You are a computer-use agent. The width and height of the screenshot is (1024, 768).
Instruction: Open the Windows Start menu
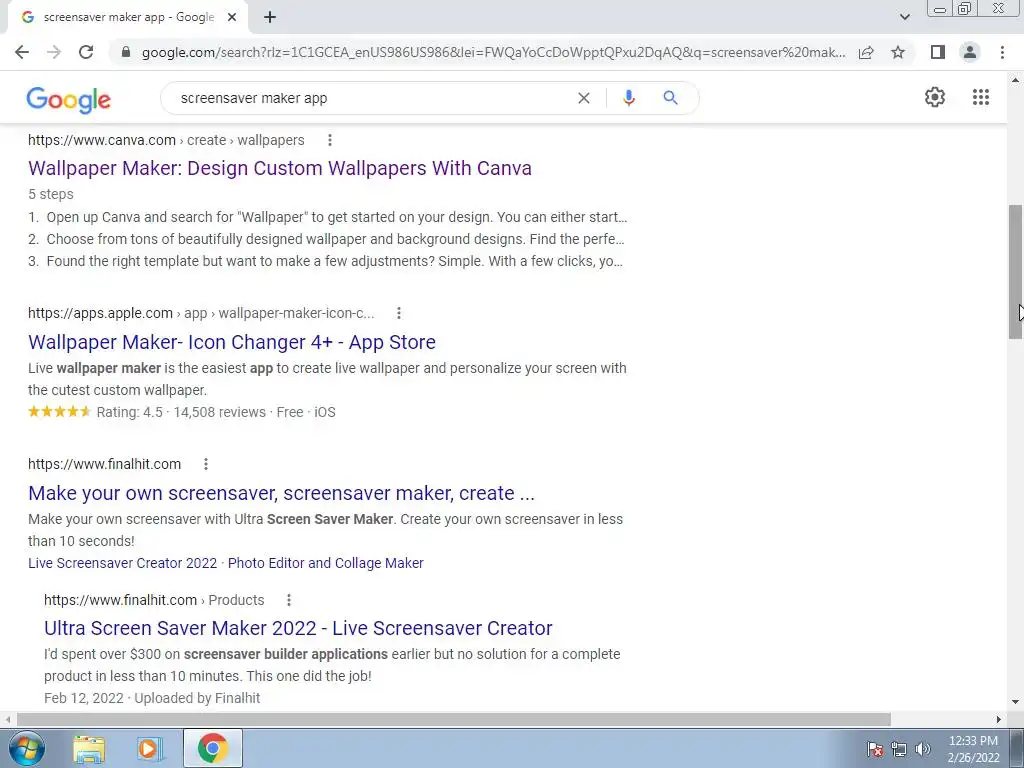click(x=27, y=748)
